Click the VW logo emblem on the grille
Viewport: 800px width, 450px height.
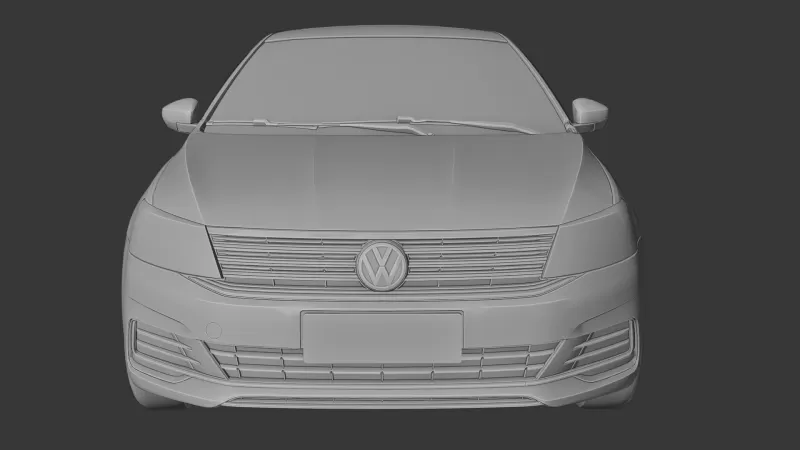(382, 266)
